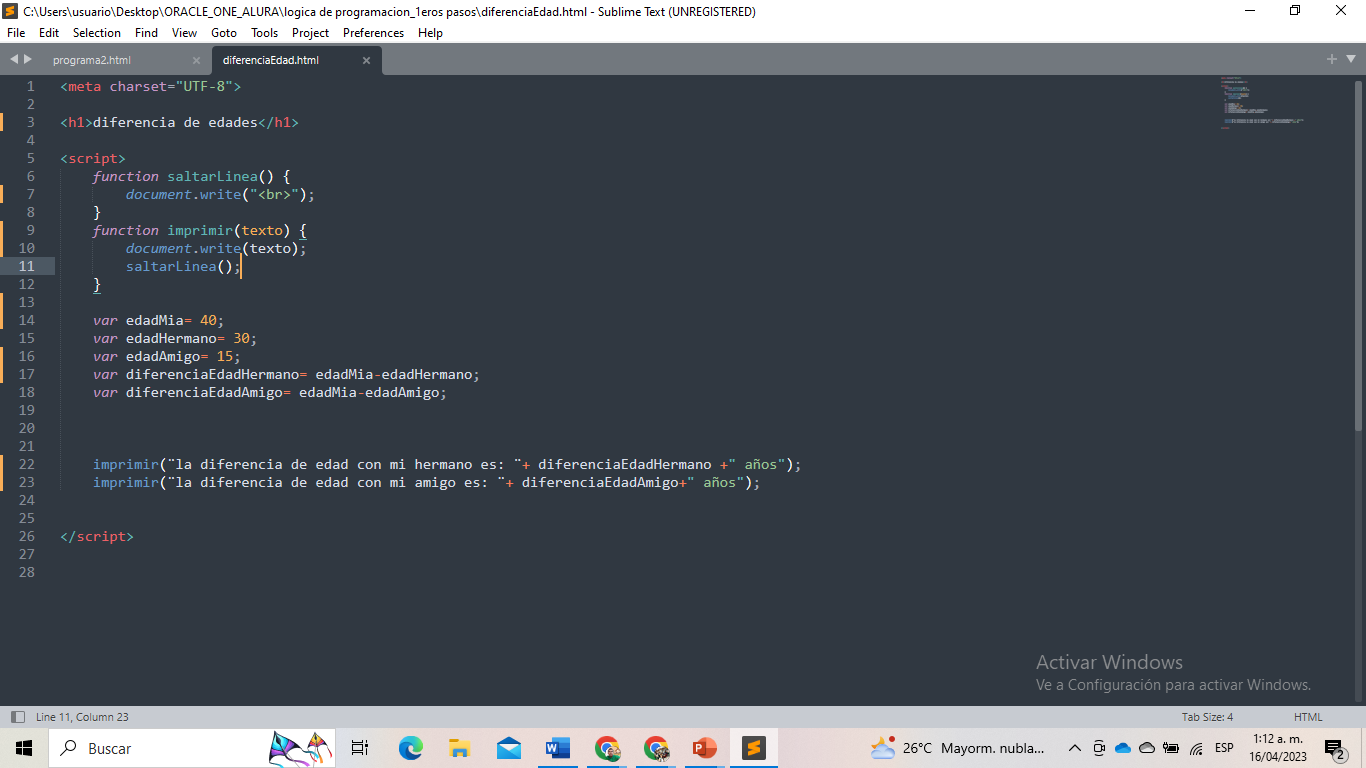Open the Project menu
1366x768 pixels.
coord(310,33)
